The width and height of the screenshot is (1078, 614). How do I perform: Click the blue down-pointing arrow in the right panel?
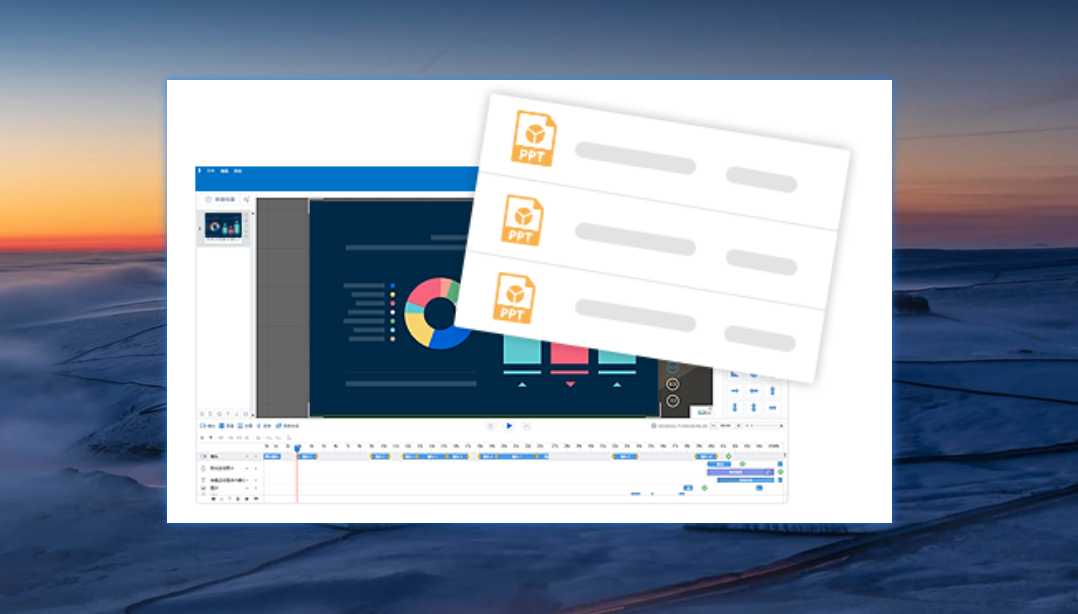click(735, 408)
